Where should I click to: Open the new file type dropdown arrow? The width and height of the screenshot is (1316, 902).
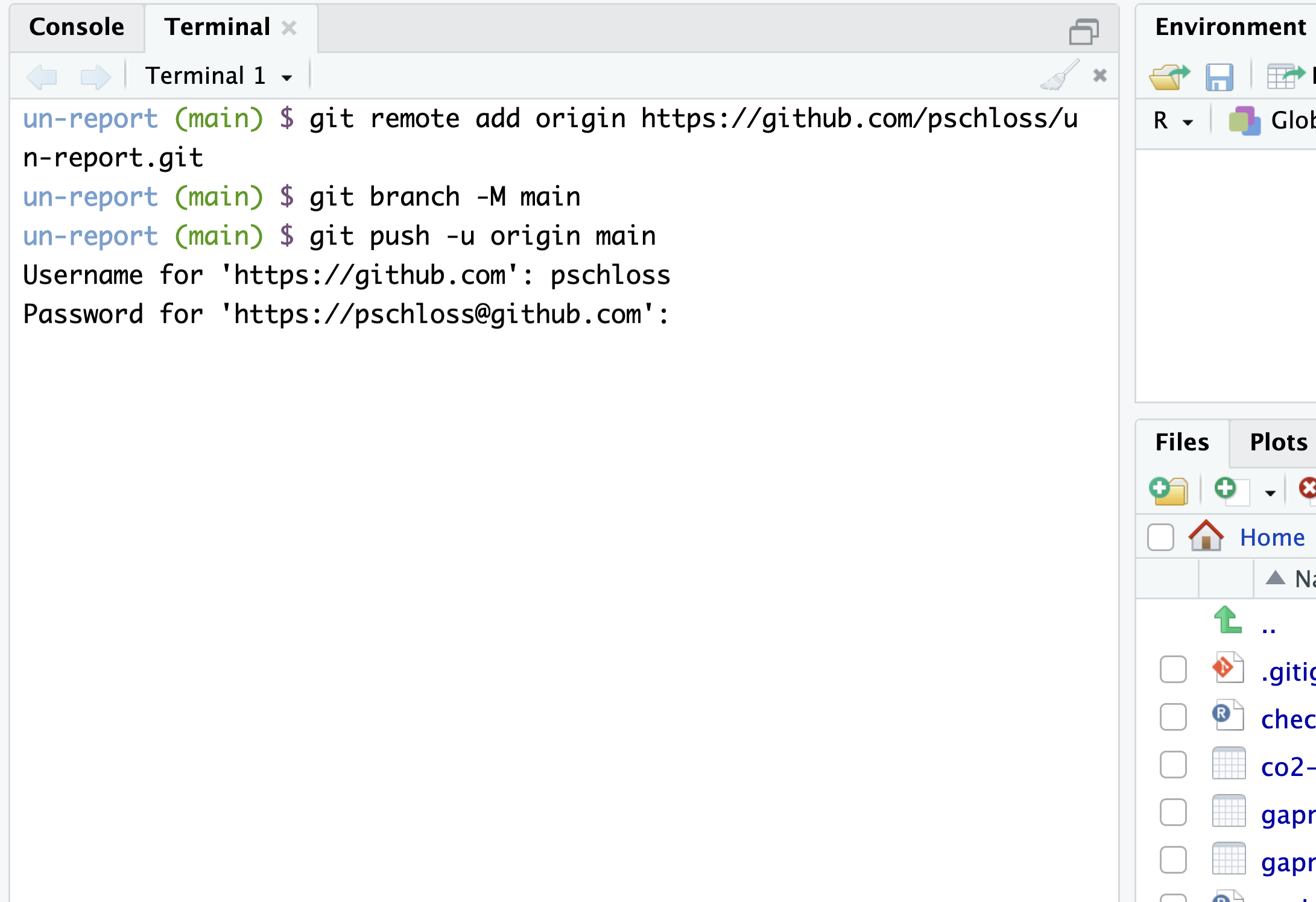pos(1270,493)
